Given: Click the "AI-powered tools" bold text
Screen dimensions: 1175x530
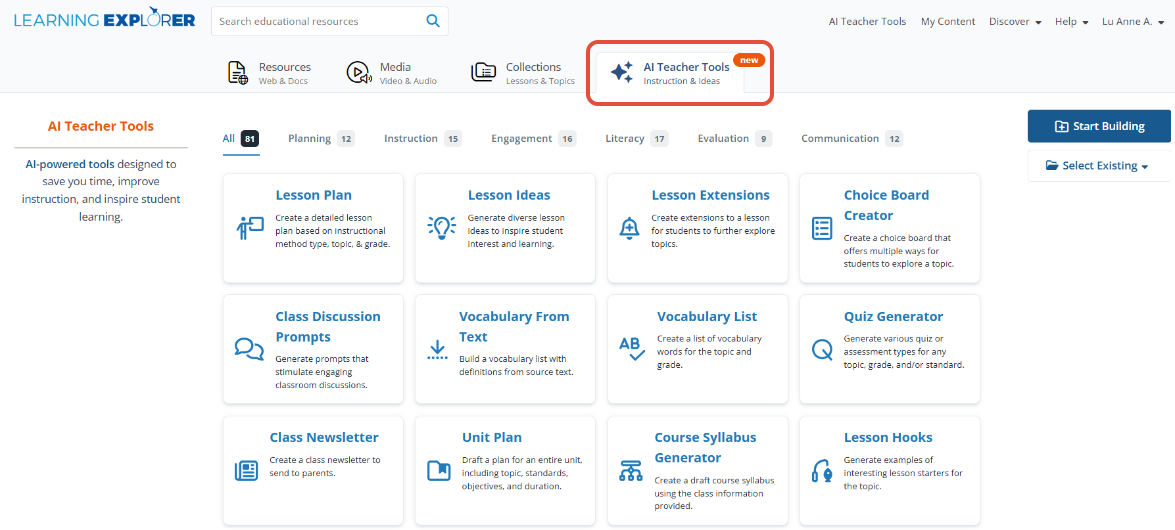Looking at the screenshot, I should tap(70, 163).
